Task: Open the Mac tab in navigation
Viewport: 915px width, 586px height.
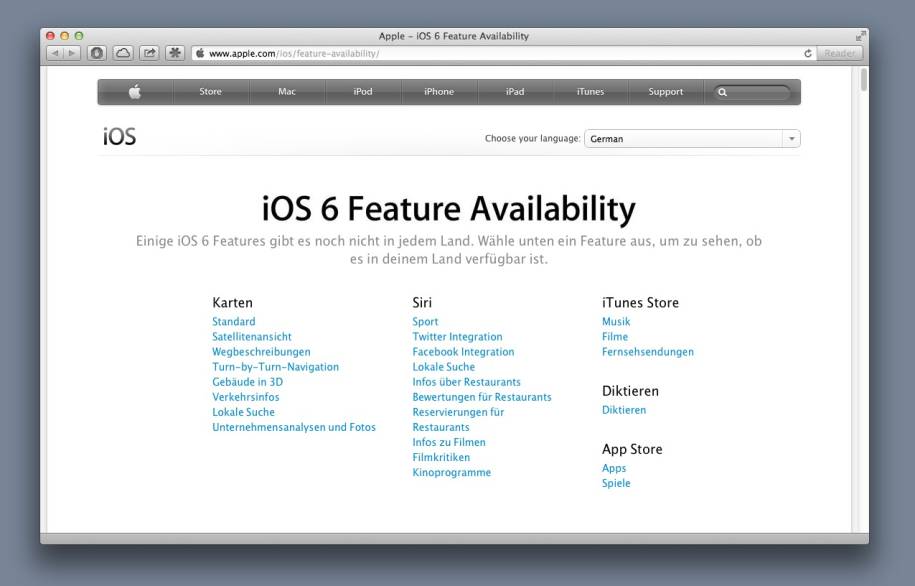Action: coord(287,92)
